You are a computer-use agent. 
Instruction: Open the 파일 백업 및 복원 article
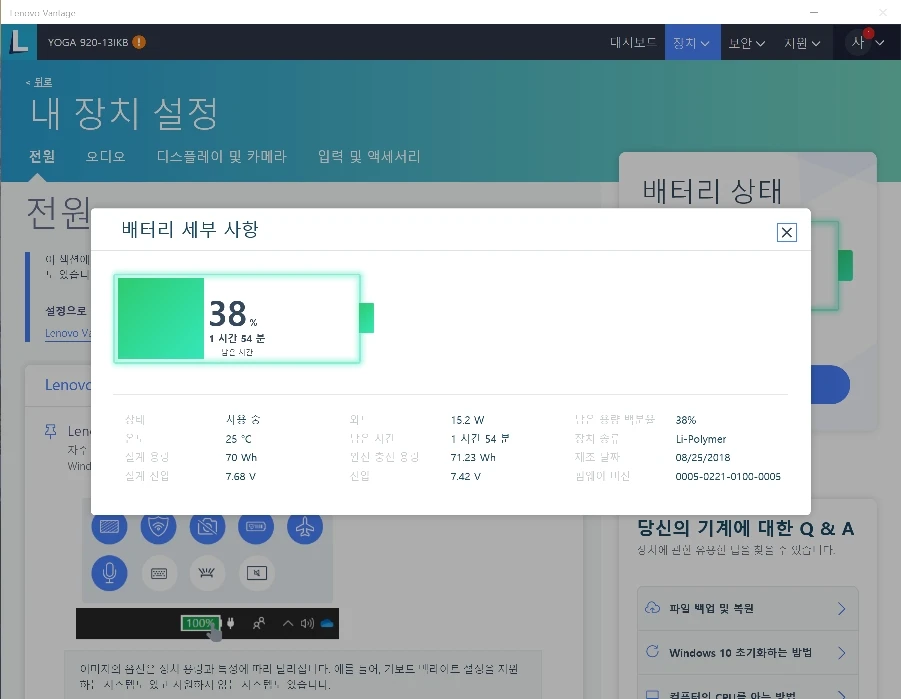(748, 608)
